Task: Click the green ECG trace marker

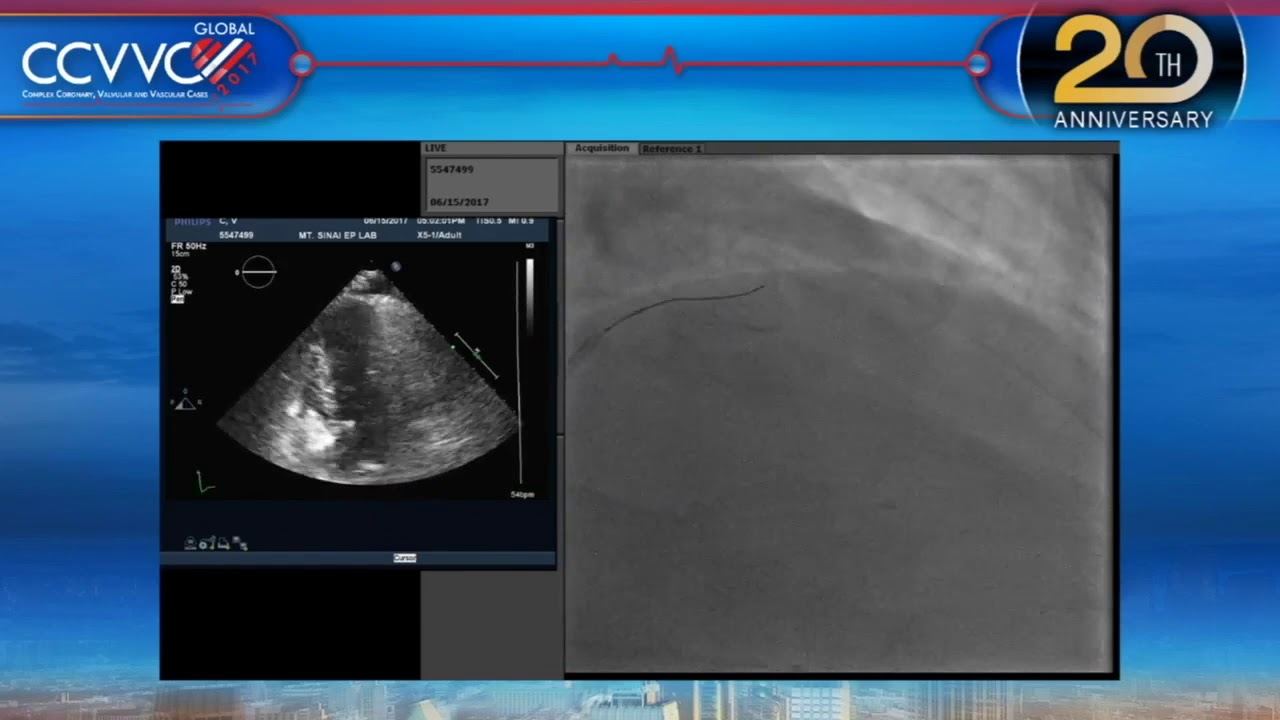Action: pyautogui.click(x=205, y=483)
